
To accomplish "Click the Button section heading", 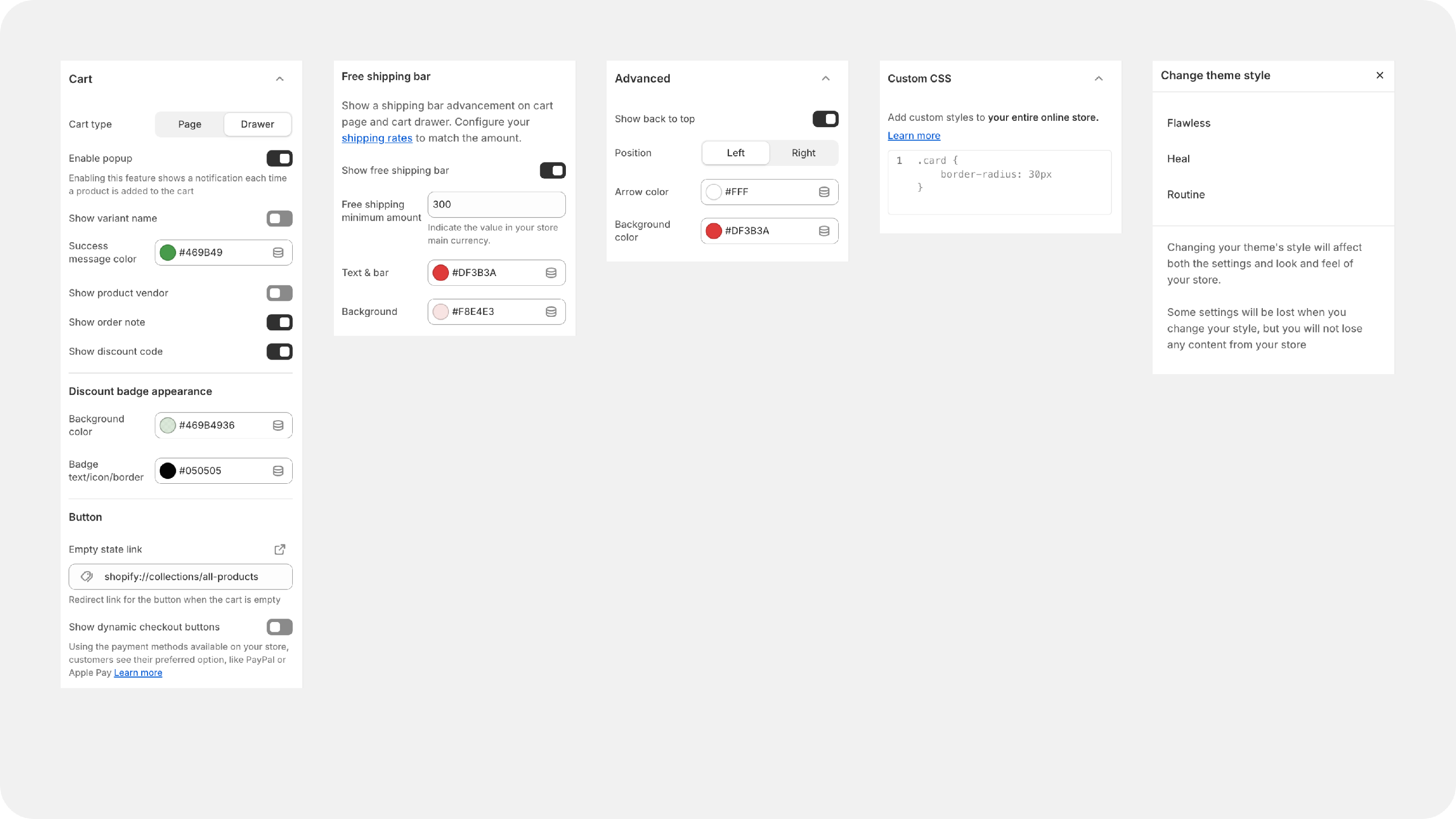I will (x=85, y=517).
